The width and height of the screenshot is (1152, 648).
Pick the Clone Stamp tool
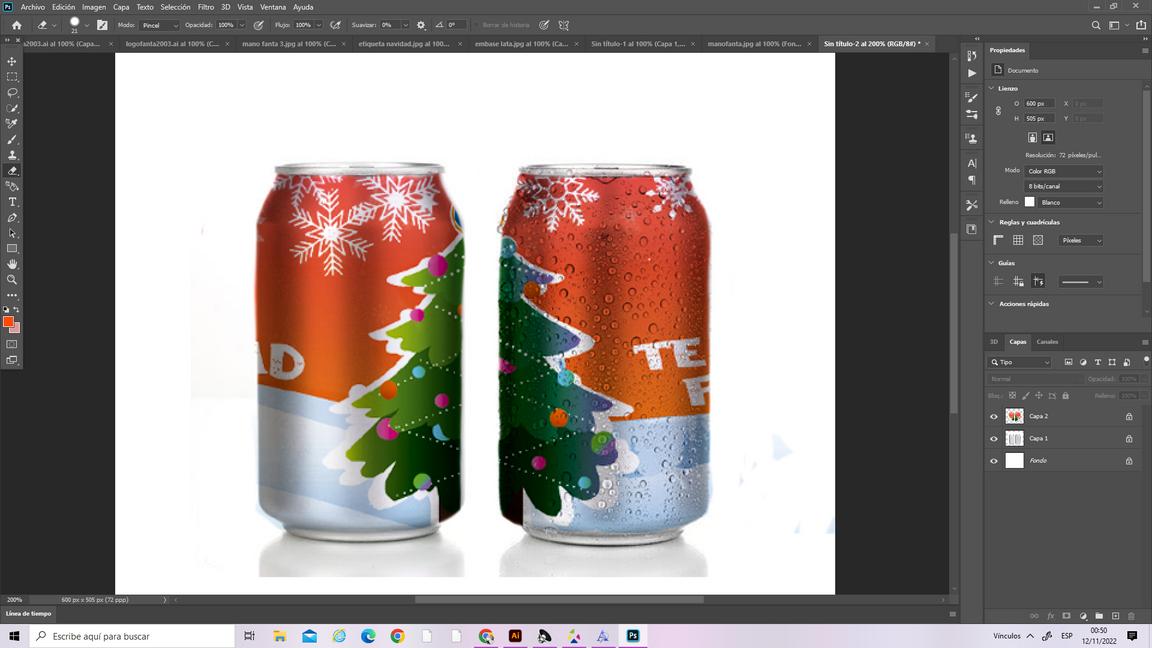click(x=12, y=155)
